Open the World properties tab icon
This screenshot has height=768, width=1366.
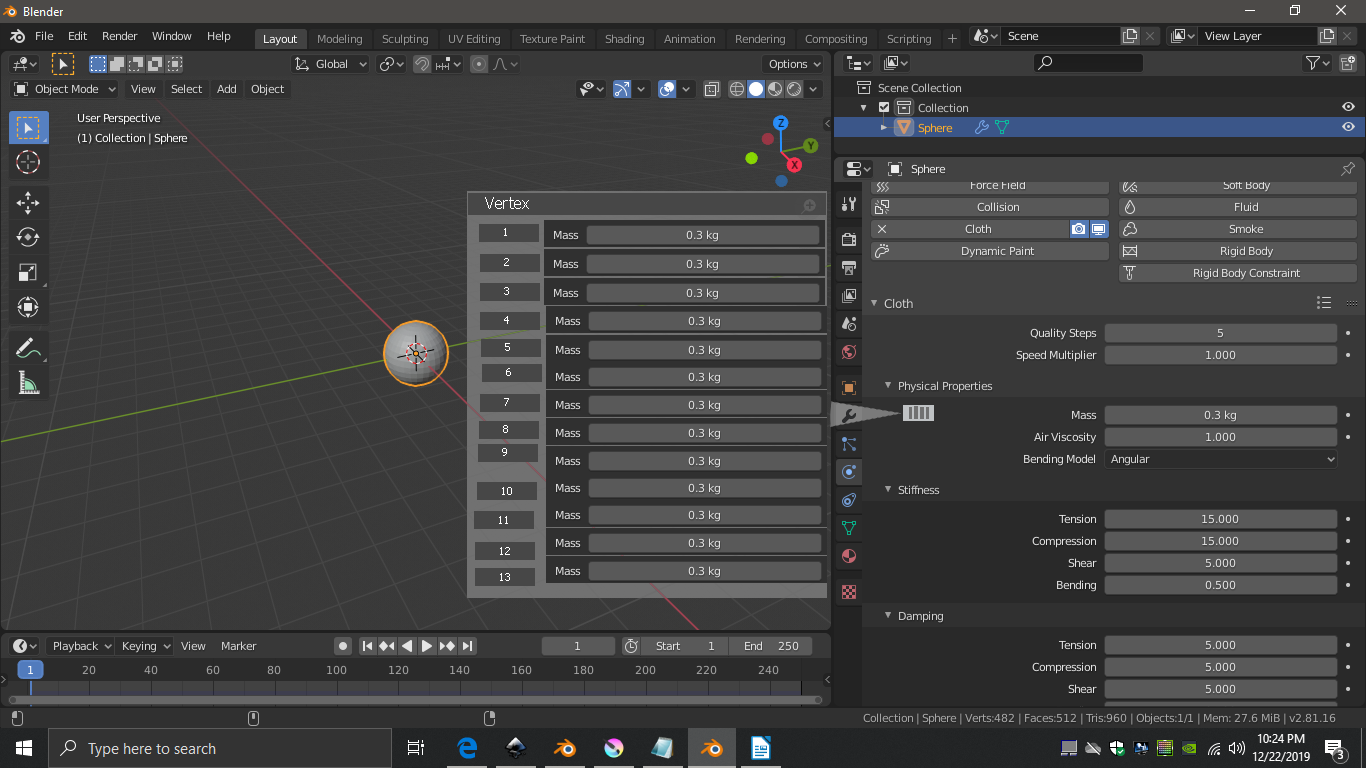(x=849, y=352)
